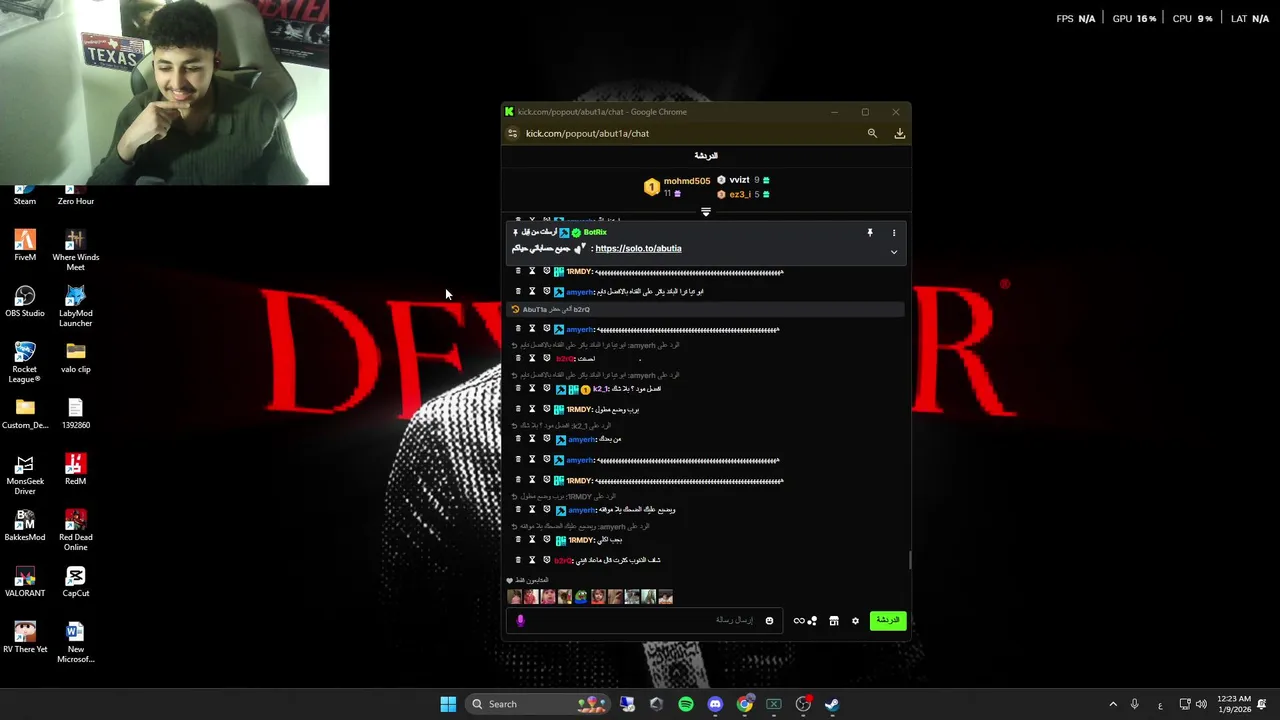Click the AbuT1a unban notice for b2rQ

click(x=706, y=309)
